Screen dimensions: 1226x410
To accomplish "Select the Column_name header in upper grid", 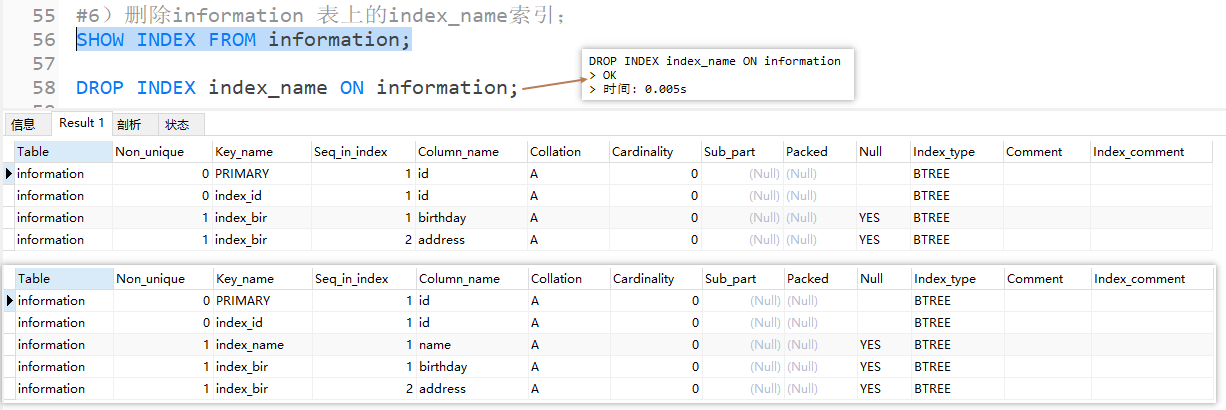I will coord(458,152).
